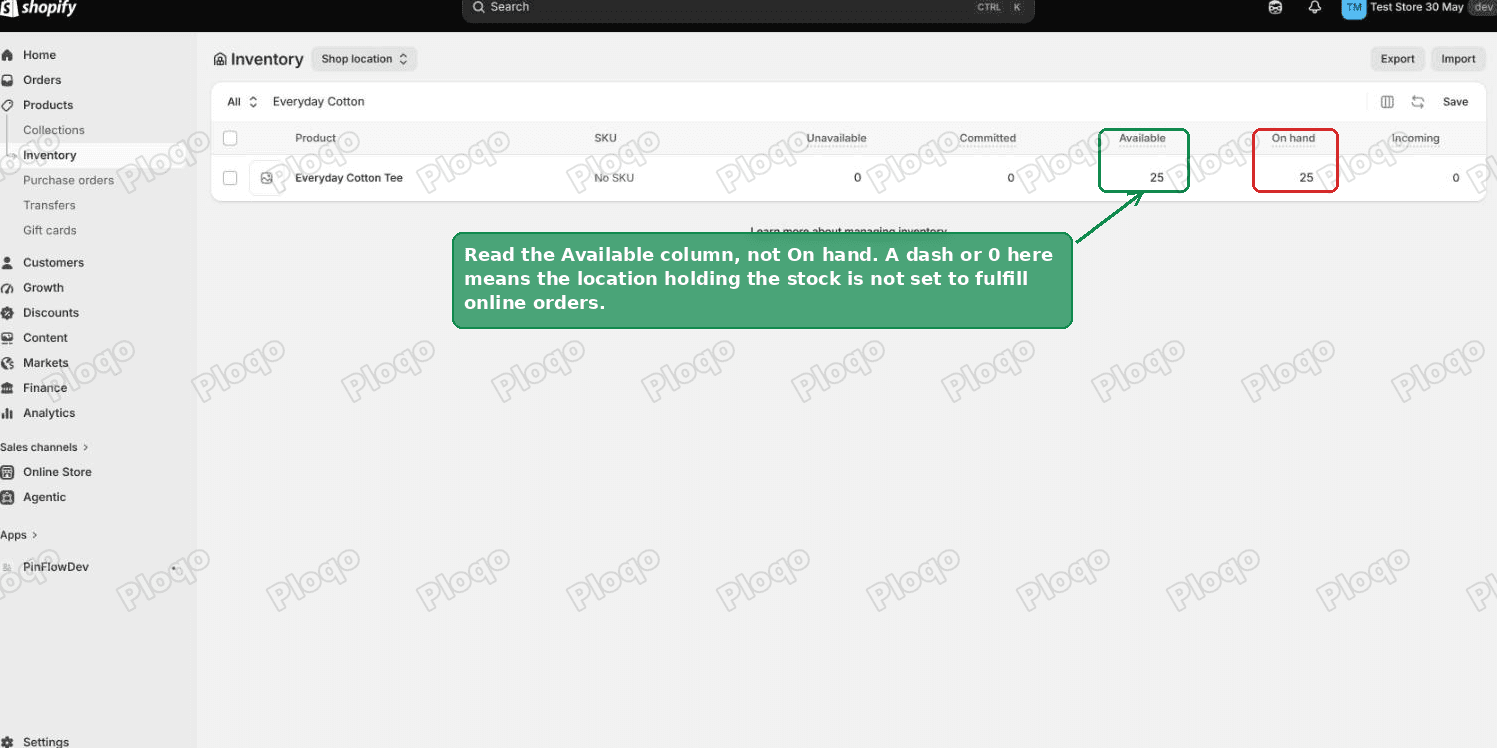Image resolution: width=1497 pixels, height=748 pixels.
Task: Click the Agentic channel icon
Action: pyautogui.click(x=7, y=497)
